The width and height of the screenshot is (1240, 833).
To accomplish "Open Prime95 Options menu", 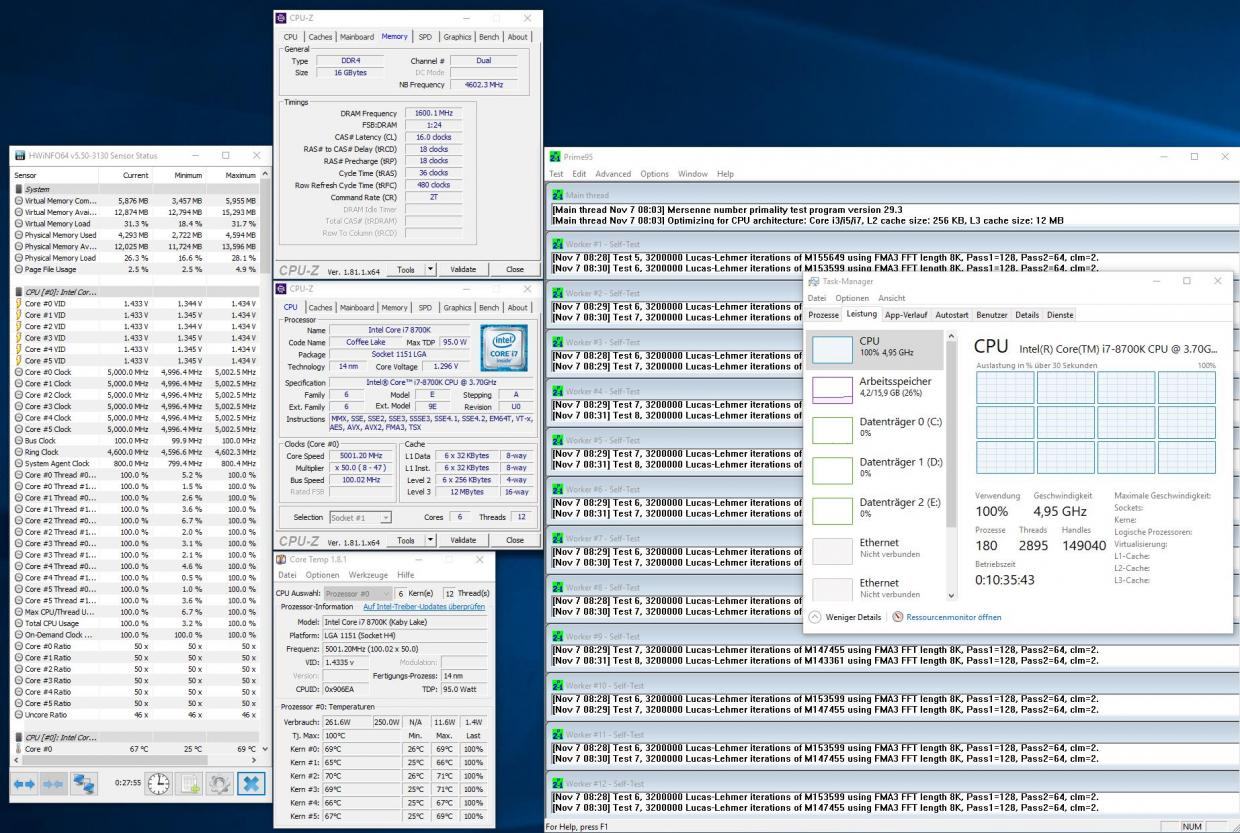I will (654, 174).
